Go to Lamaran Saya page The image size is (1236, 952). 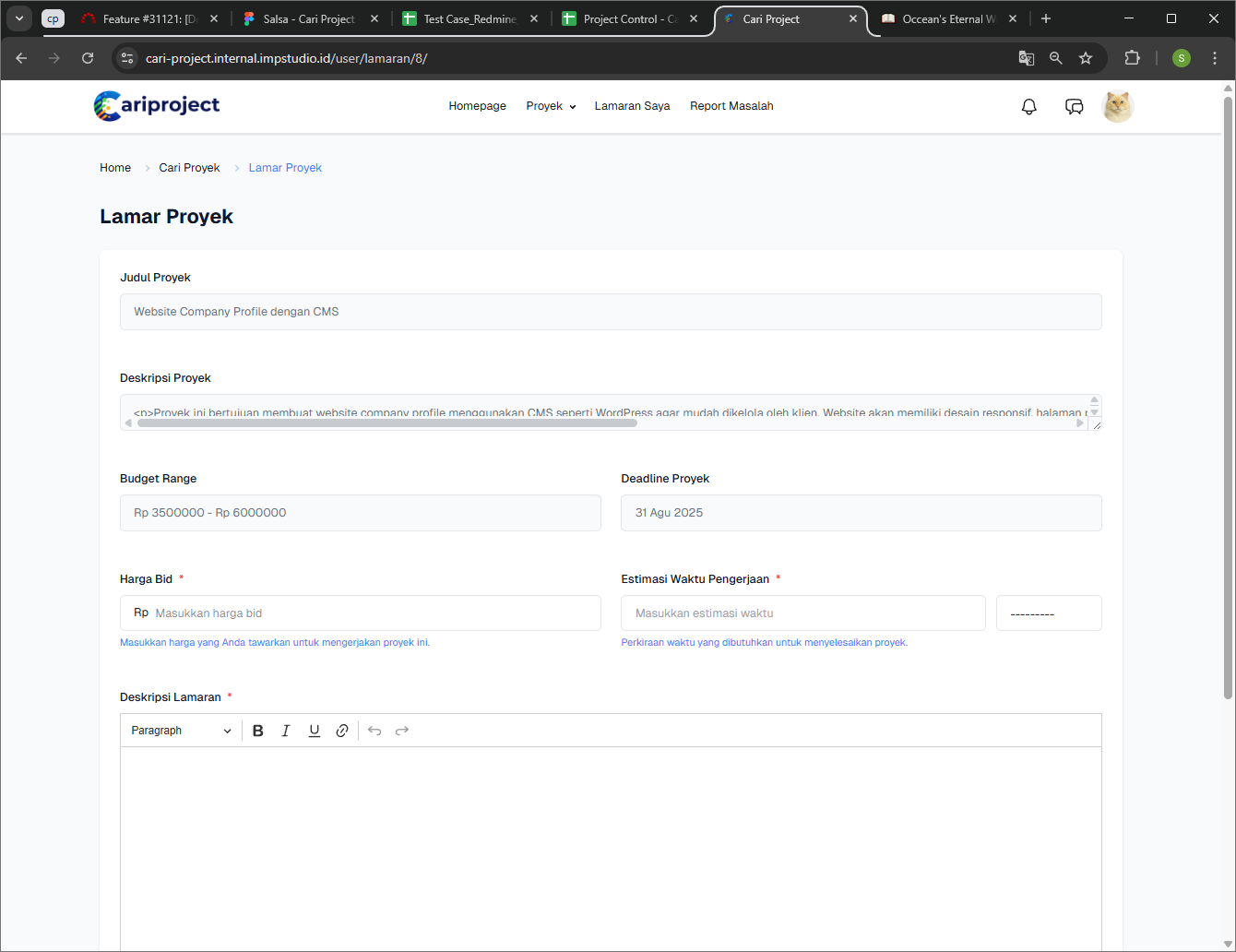(x=632, y=106)
